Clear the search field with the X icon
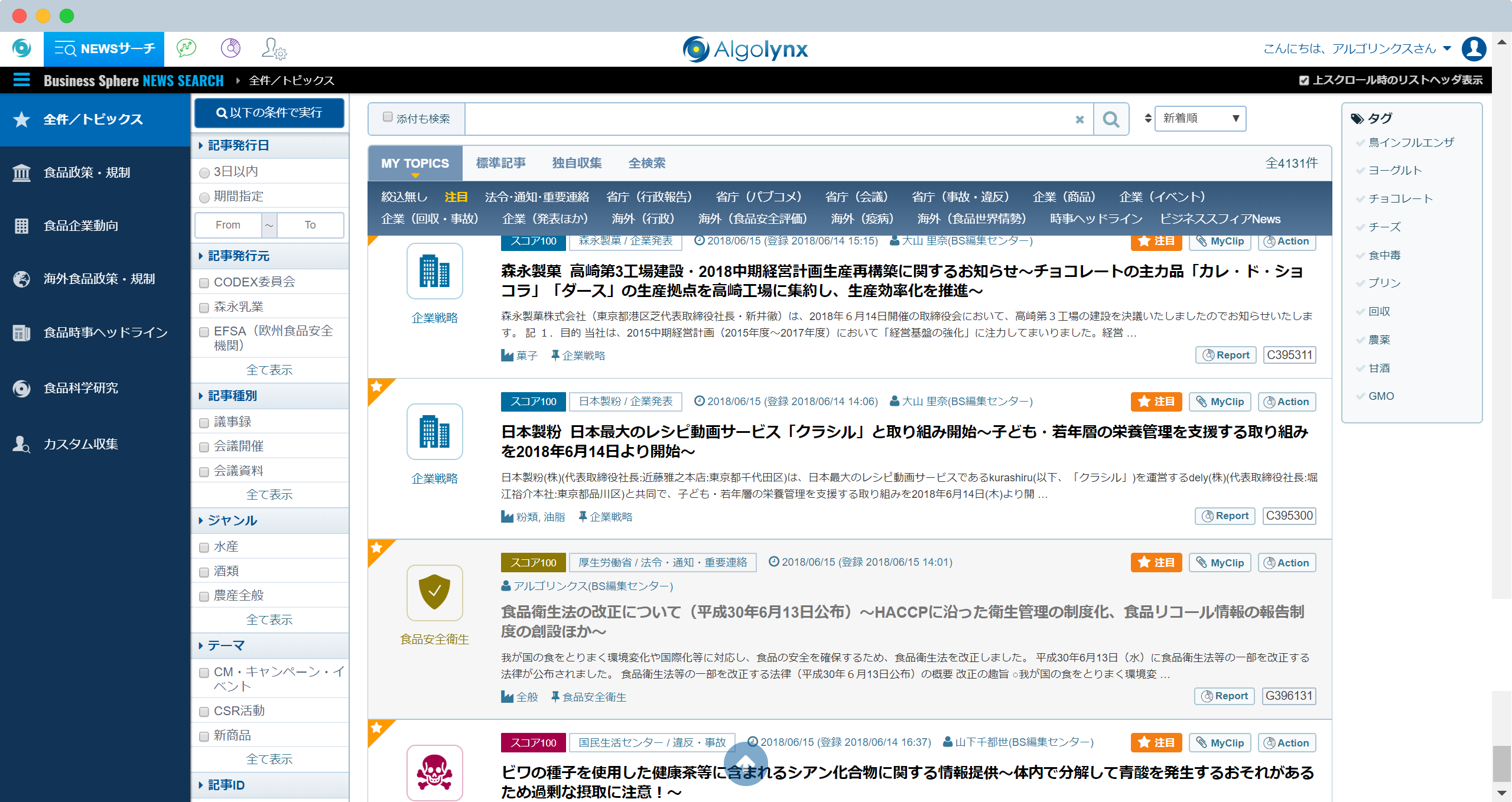Viewport: 1512px width, 802px height. point(1079,119)
